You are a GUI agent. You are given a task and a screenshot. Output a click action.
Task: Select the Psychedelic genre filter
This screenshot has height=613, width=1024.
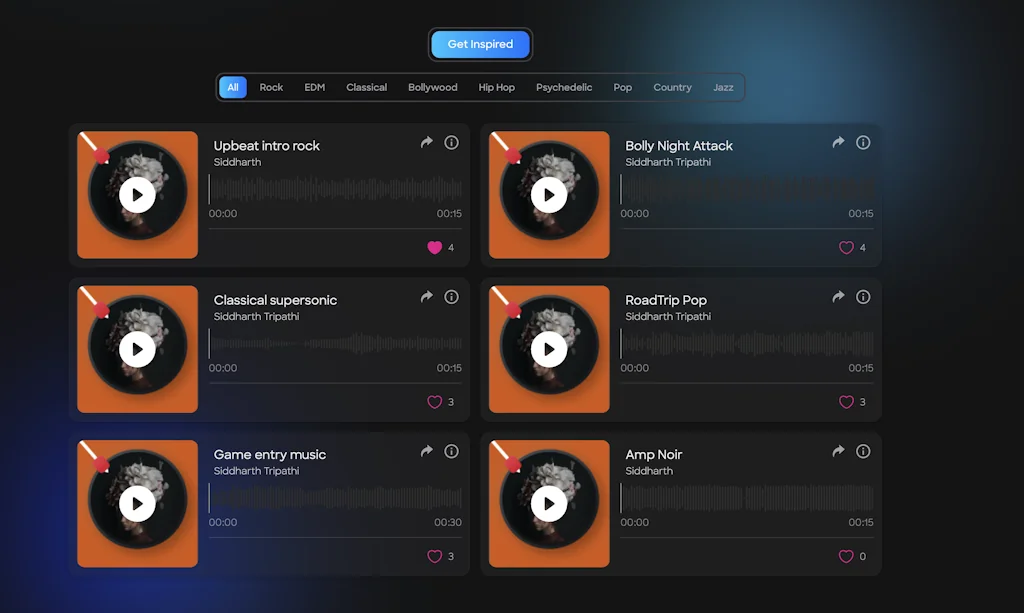coord(563,87)
